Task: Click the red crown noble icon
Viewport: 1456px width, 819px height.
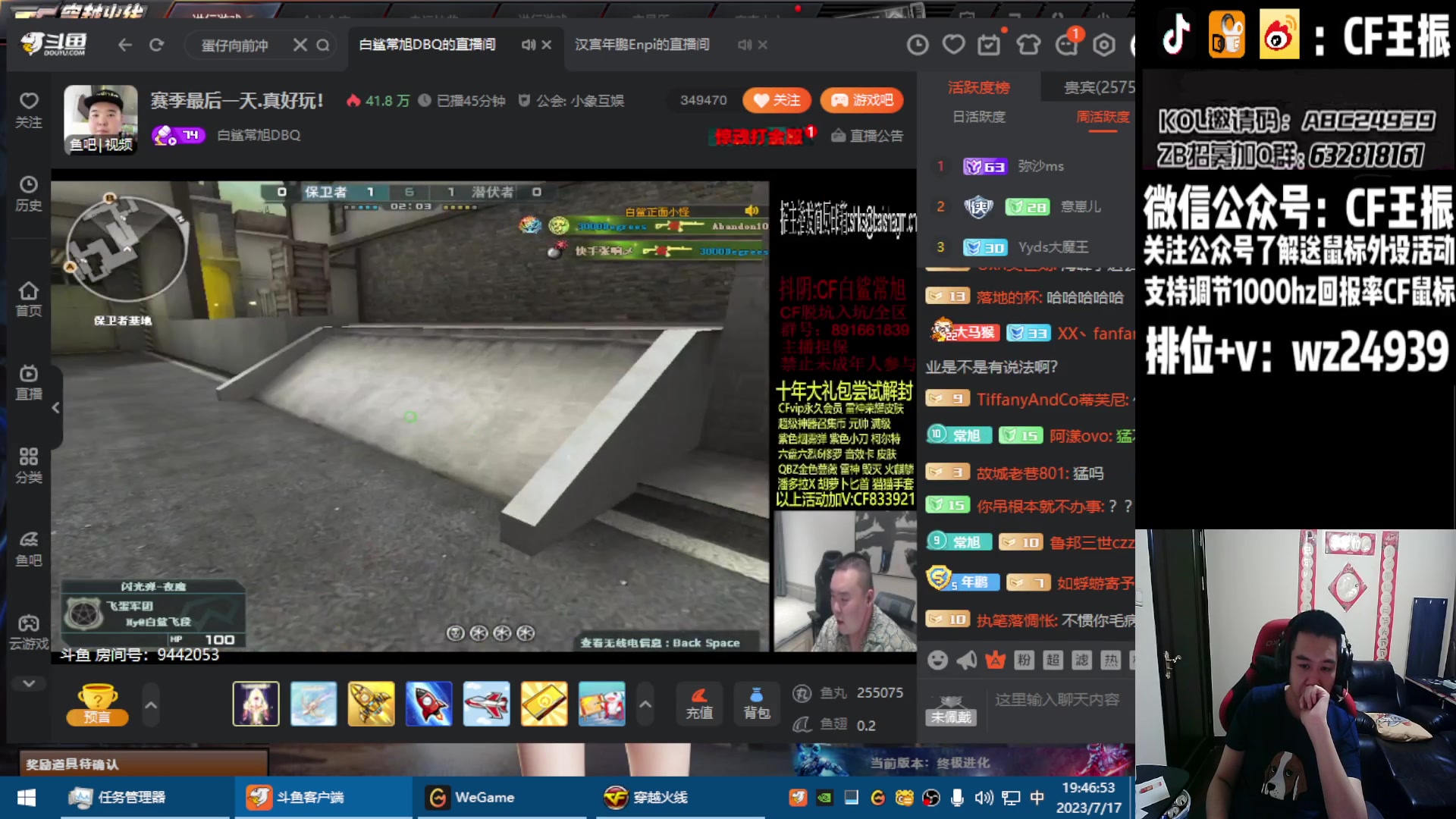Action: pos(995,660)
